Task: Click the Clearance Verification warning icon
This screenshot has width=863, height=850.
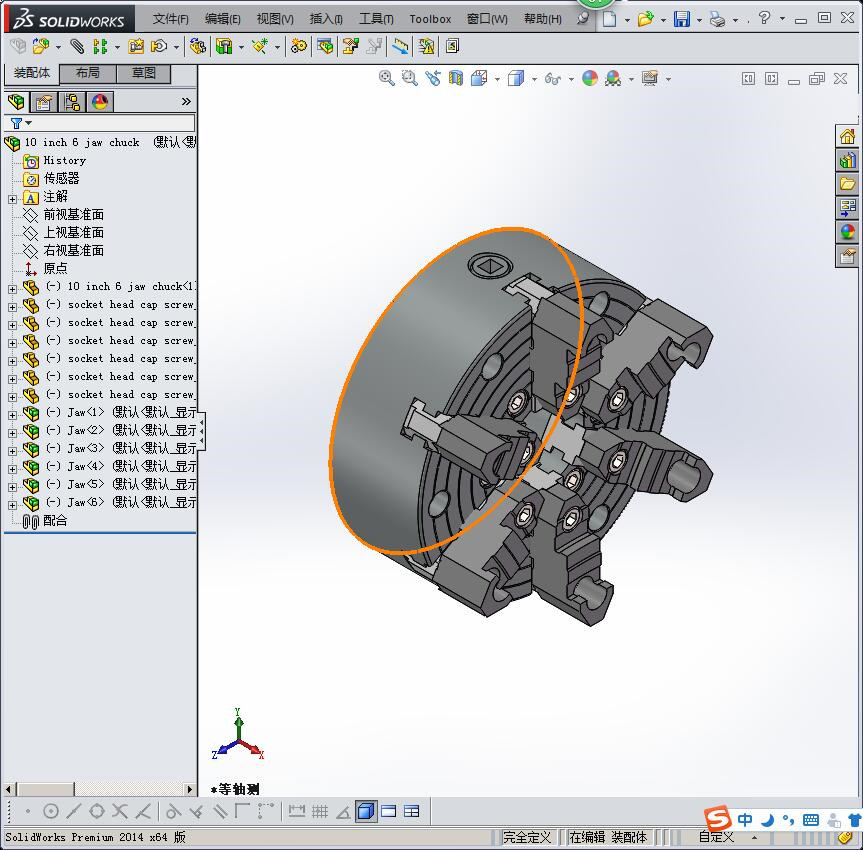Action: point(427,46)
